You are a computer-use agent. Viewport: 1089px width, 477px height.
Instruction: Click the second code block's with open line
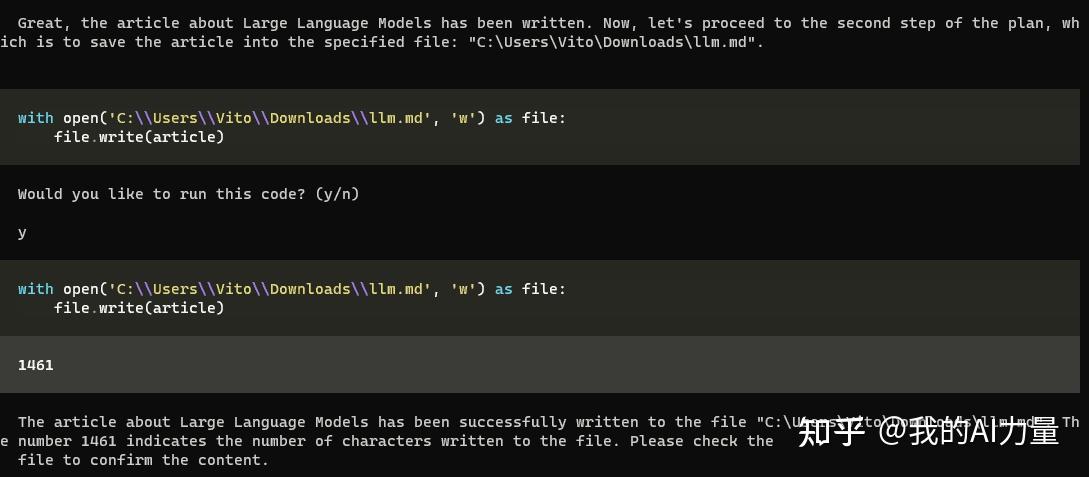(292, 289)
